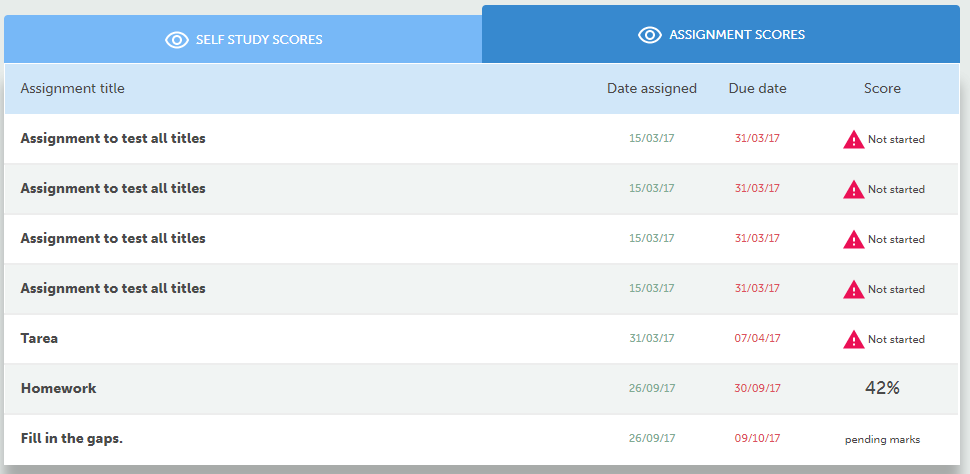Click the warning triangle in the Tarea row
This screenshot has width=970, height=474.
tap(853, 339)
